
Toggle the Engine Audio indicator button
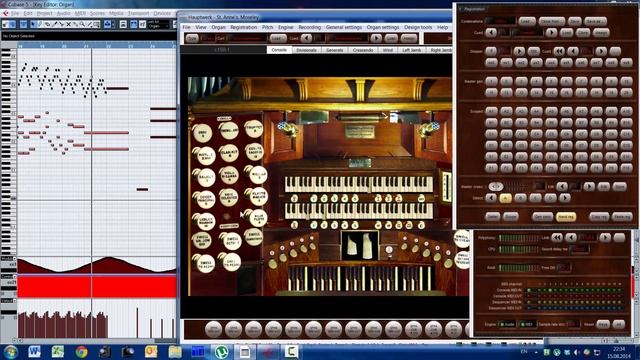pos(507,324)
